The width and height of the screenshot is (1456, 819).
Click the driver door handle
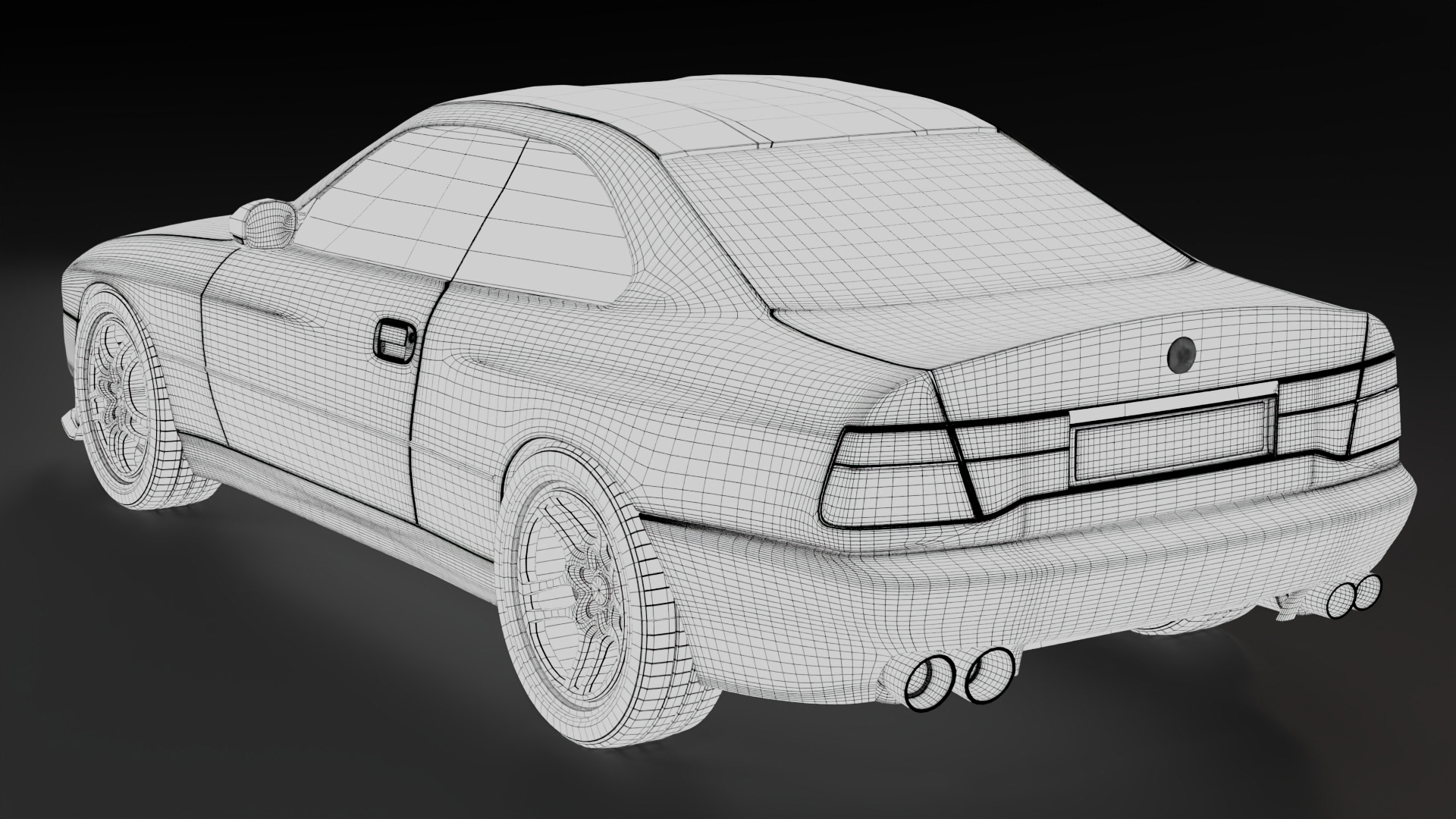tap(397, 340)
